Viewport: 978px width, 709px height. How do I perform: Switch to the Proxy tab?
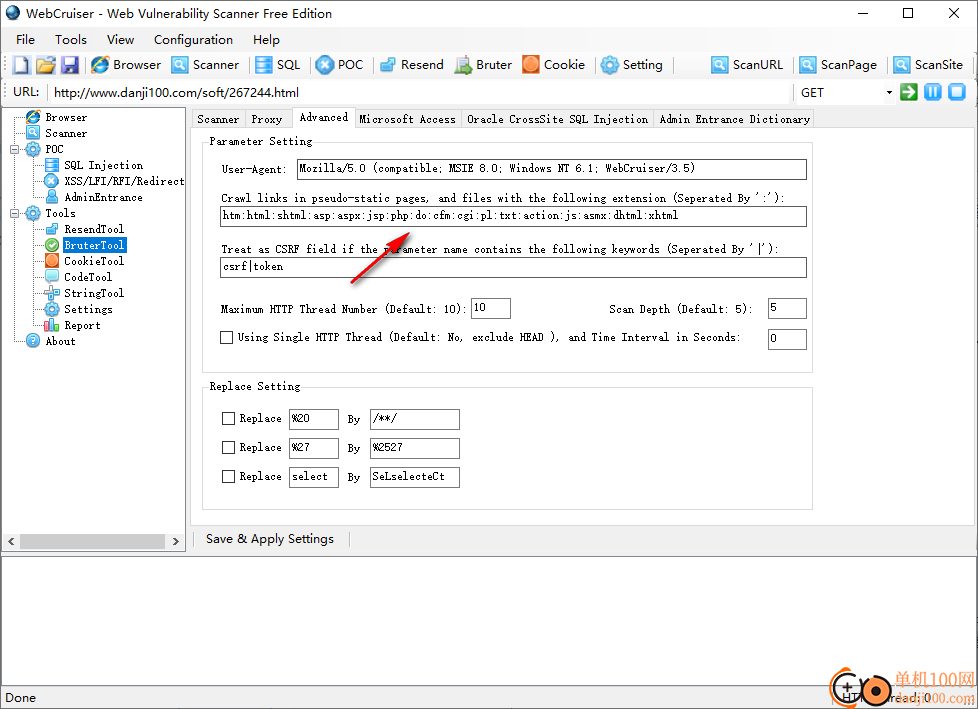(x=266, y=119)
